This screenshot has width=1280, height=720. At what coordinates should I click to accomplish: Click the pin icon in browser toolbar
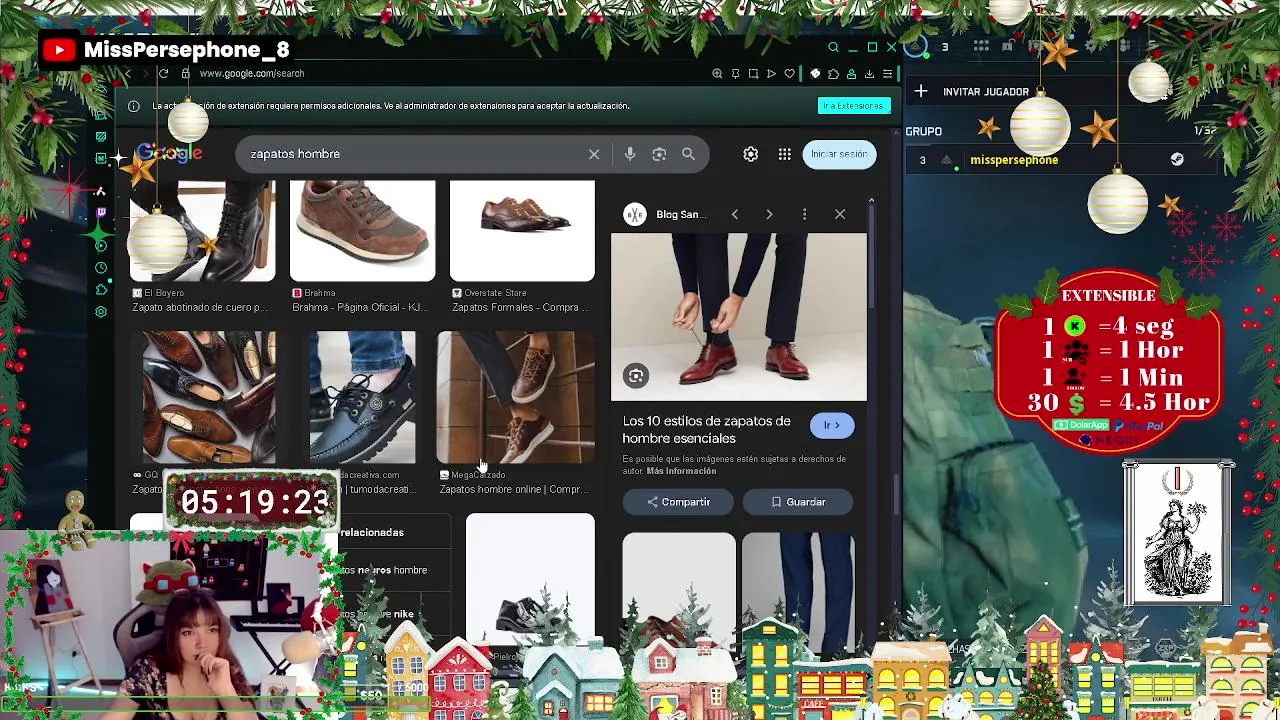pos(735,73)
